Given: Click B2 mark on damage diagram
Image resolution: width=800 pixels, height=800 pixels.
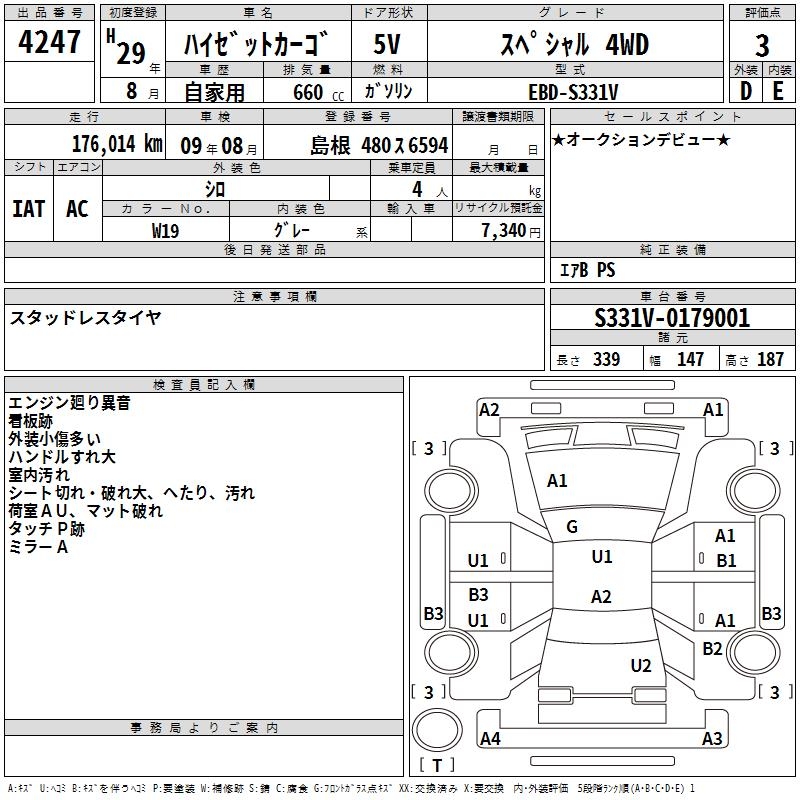Looking at the screenshot, I should pos(712,649).
